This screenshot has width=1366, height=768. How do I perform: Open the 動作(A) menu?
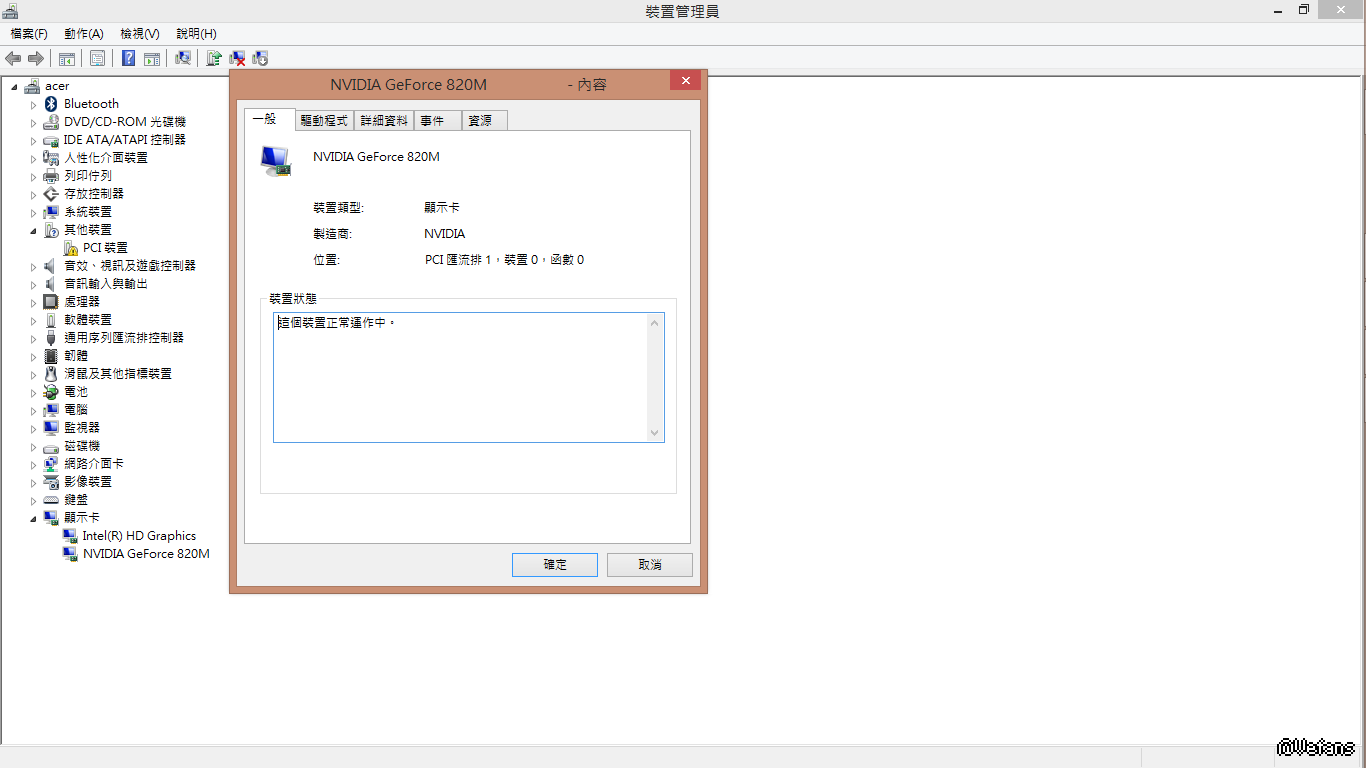(x=84, y=34)
